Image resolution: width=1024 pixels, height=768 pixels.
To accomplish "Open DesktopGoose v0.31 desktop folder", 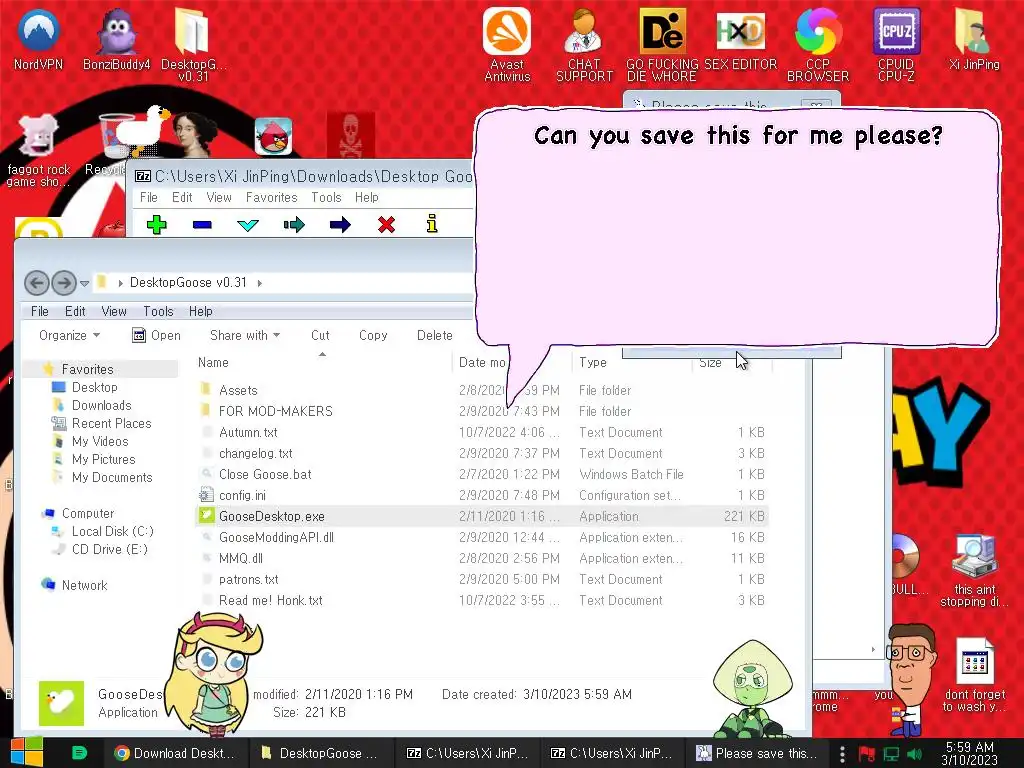I will (x=193, y=44).
